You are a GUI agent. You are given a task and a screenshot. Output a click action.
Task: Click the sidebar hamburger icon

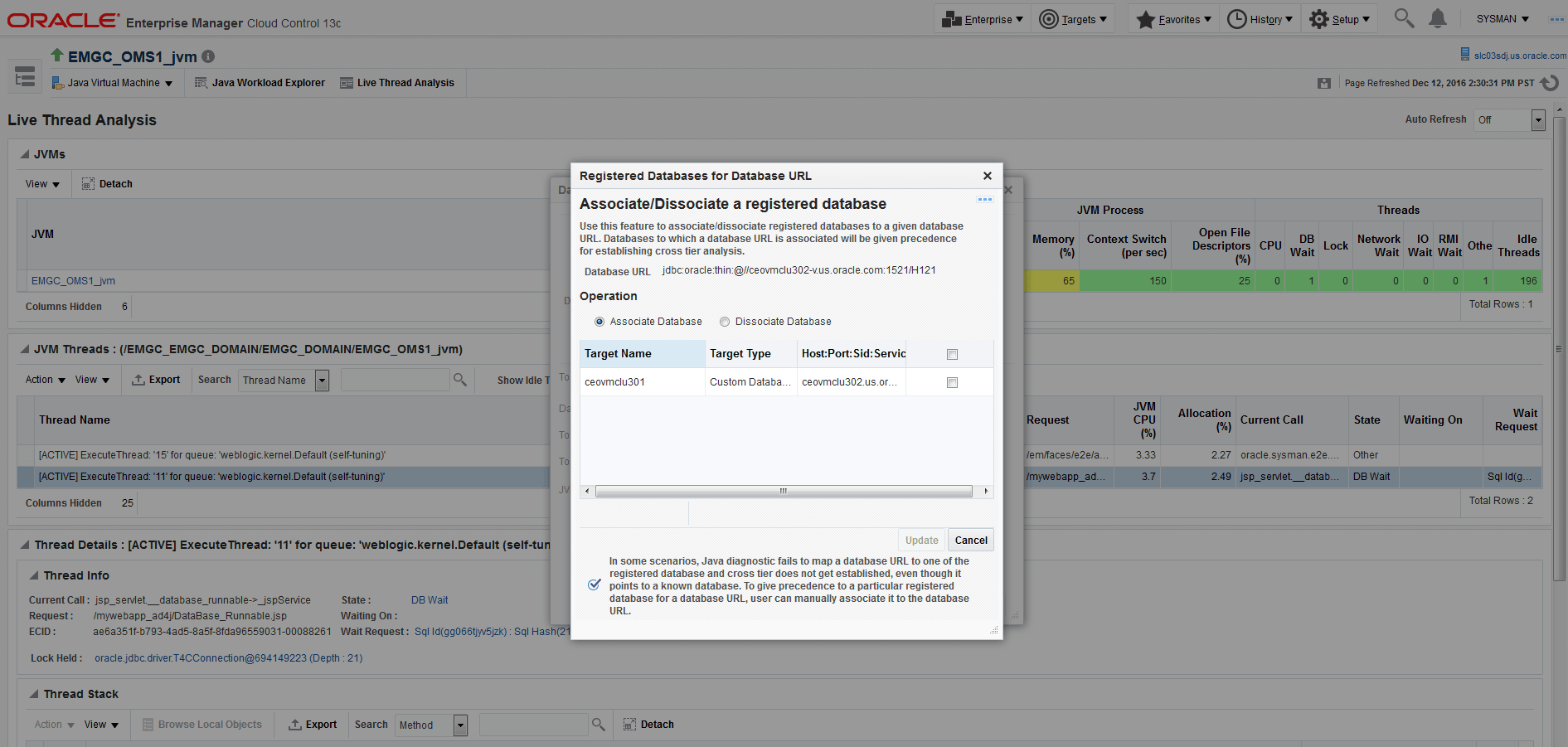(24, 75)
